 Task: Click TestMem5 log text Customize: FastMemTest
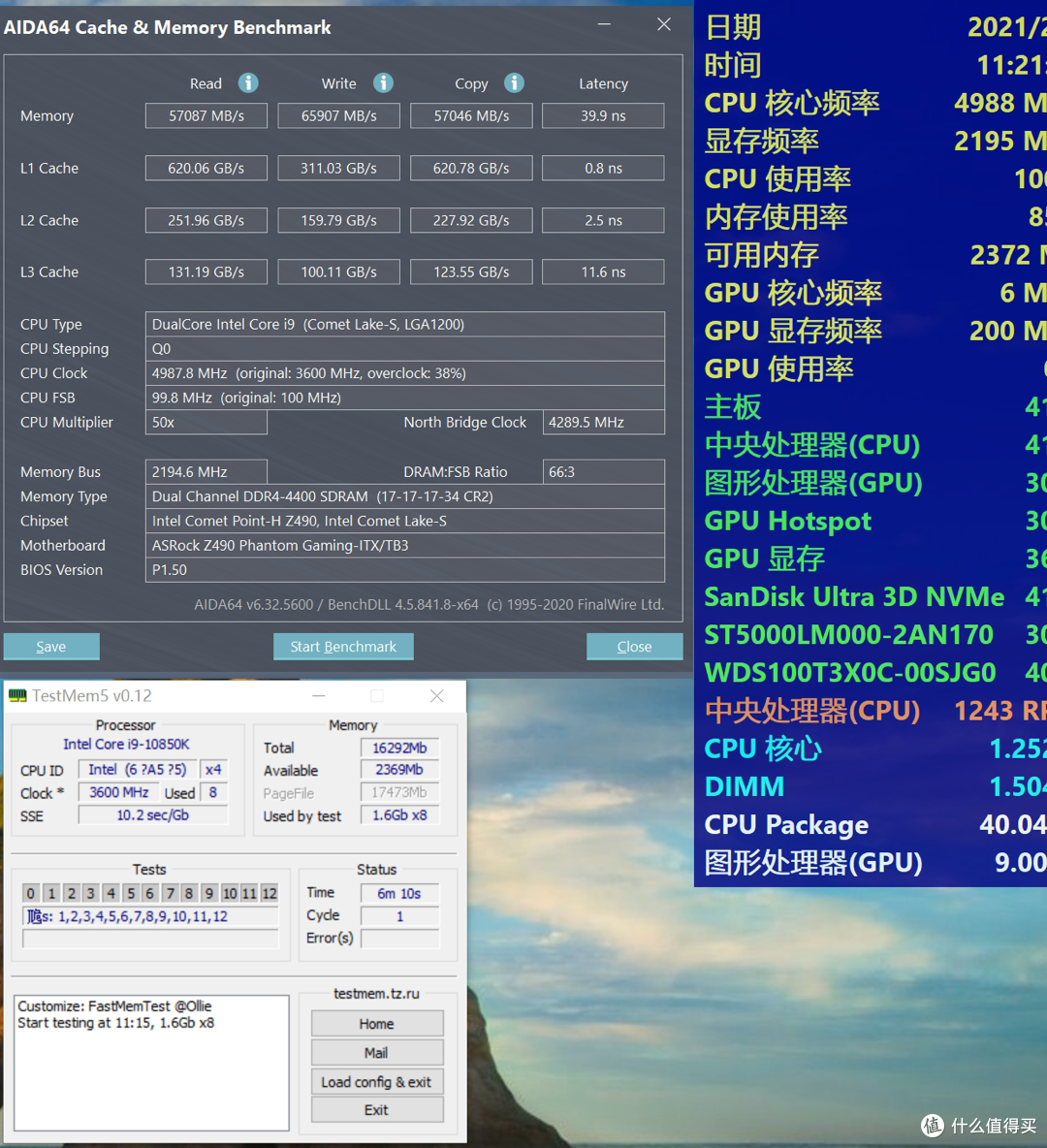115,1006
